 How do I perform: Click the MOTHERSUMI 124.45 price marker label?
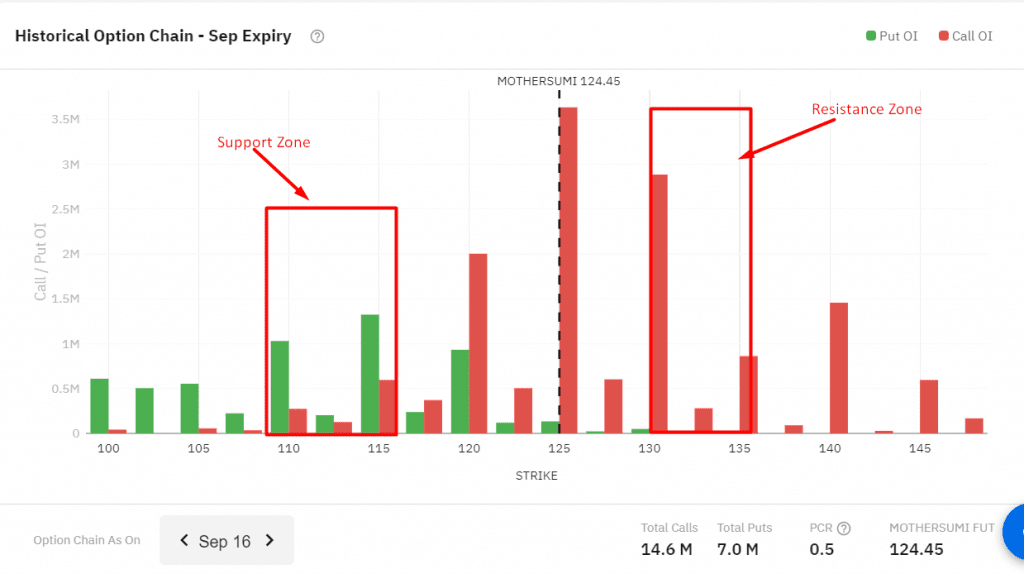(x=558, y=81)
